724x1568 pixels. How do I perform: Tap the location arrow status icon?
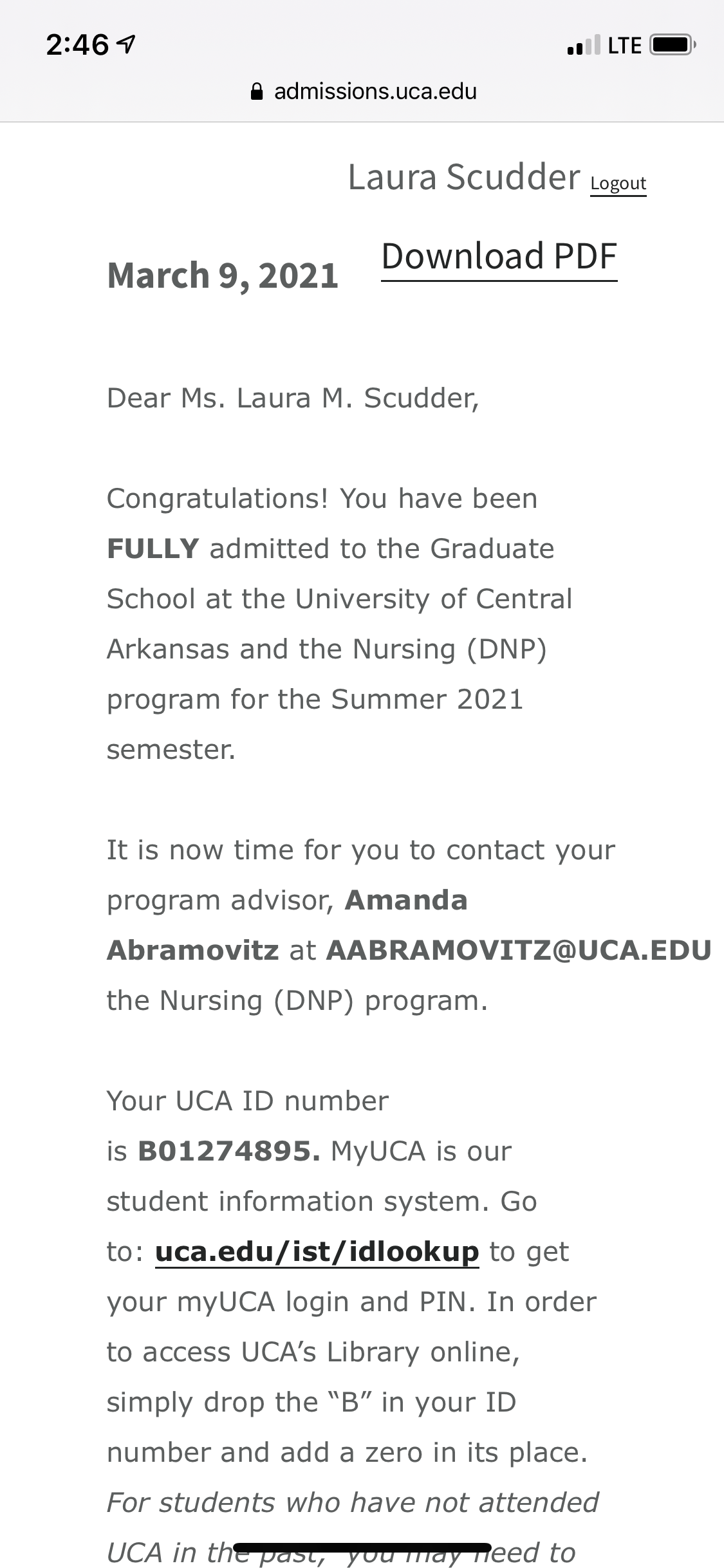click(127, 44)
